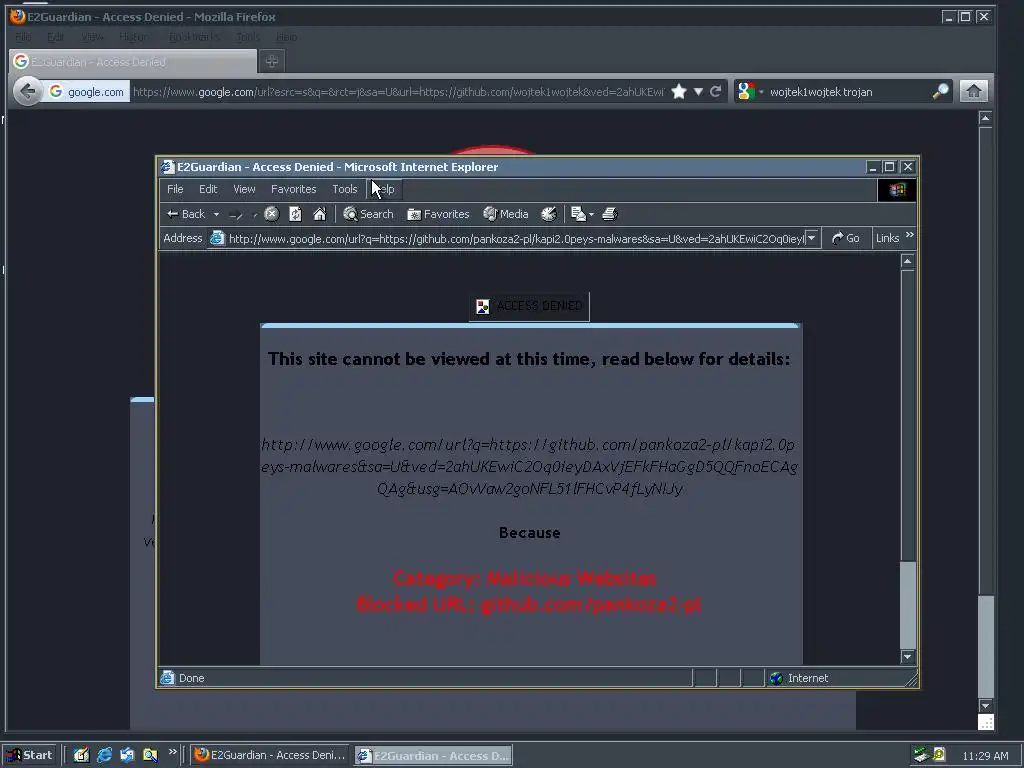Click the network tray icon near the clock

pos(921,755)
